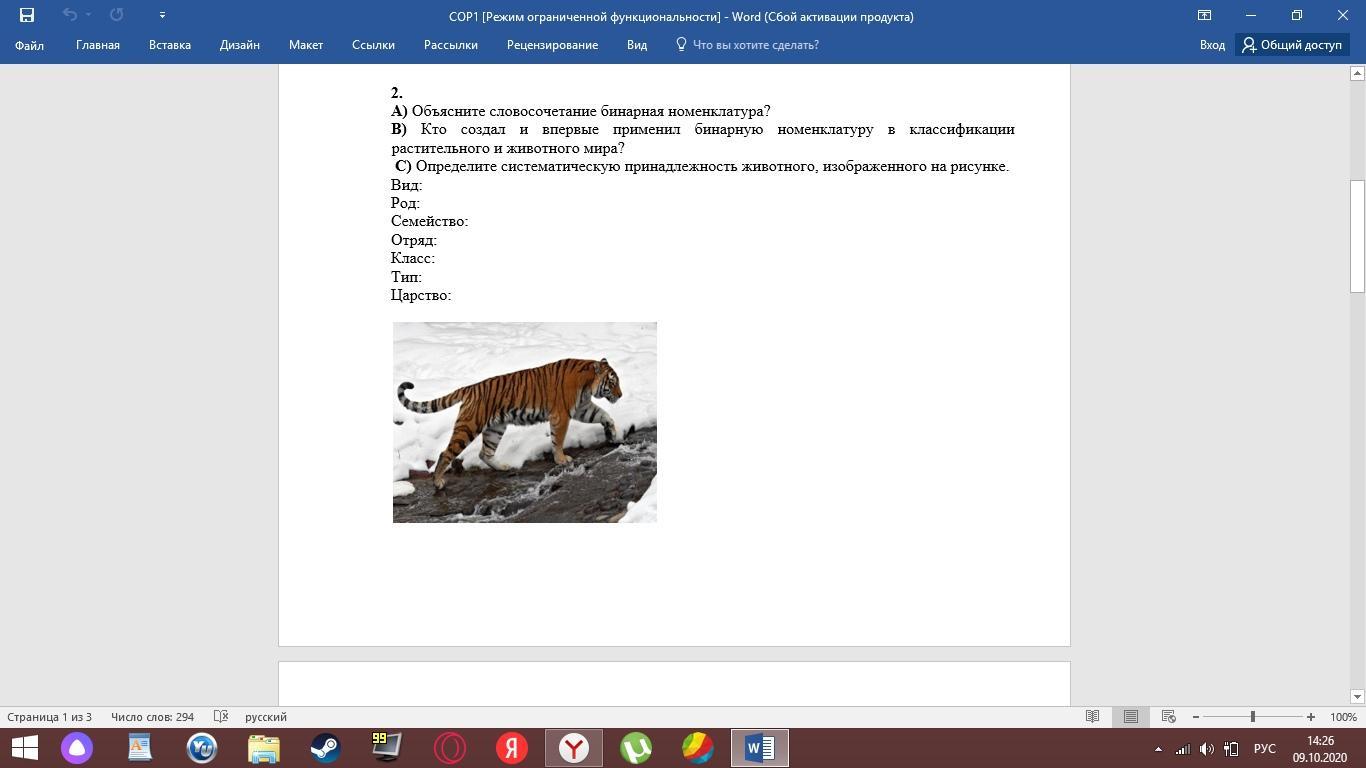Open Ribbon Display Options button

click(1205, 15)
